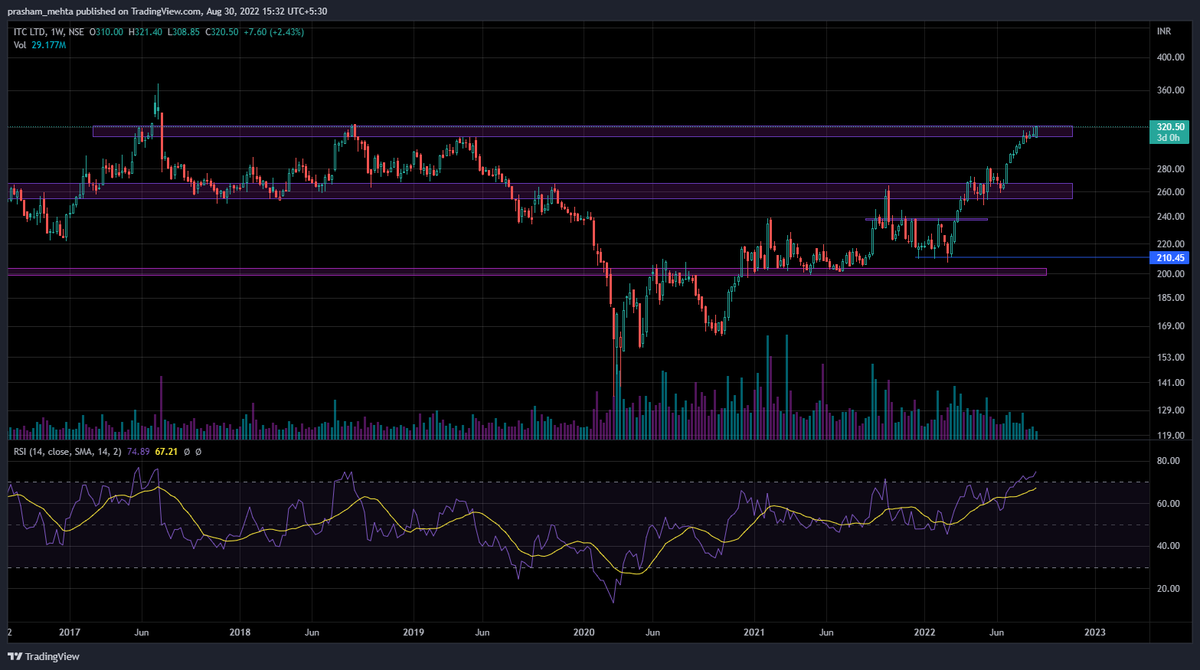
Task: Click the 240.00 price axis label
Action: point(1170,217)
